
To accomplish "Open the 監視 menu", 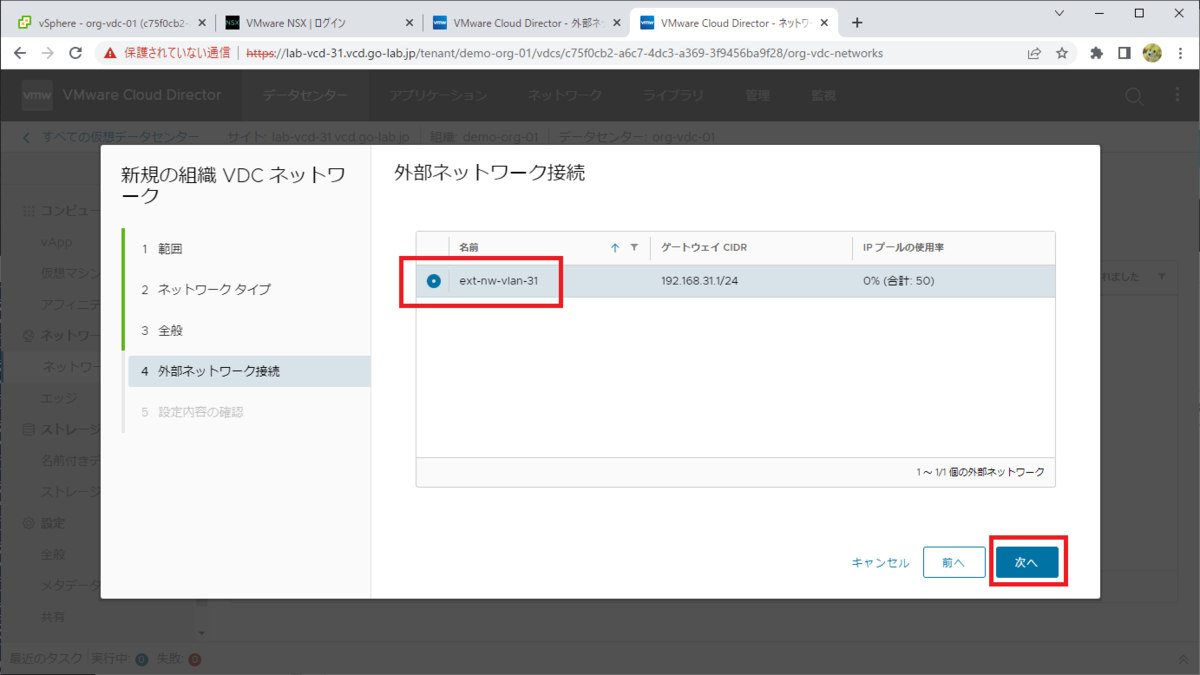I will pyautogui.click(x=823, y=95).
